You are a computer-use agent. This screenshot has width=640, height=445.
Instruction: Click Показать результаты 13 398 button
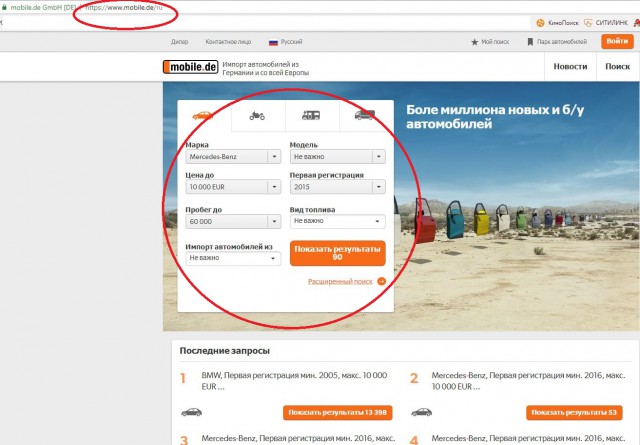[338, 412]
